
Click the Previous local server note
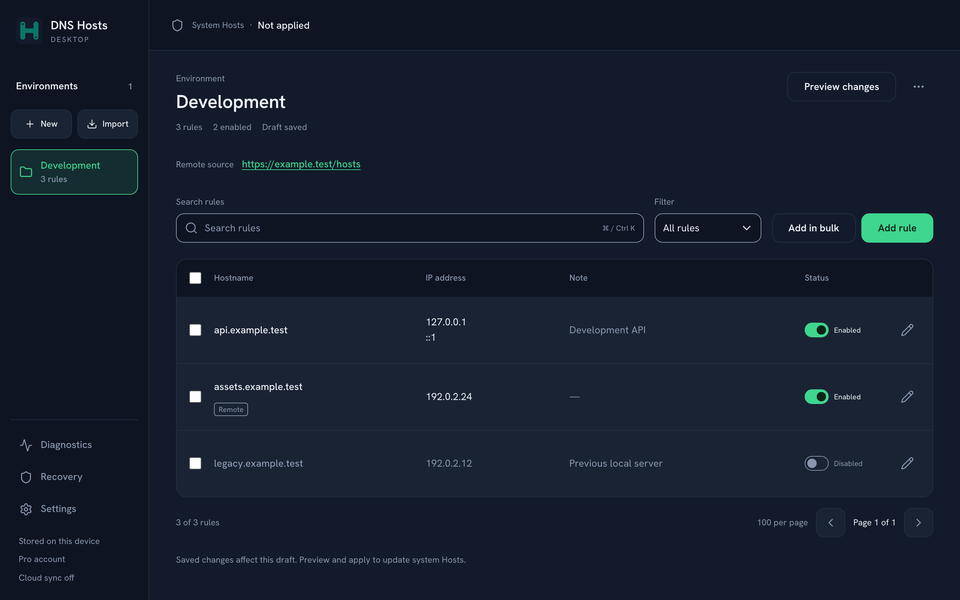tap(615, 463)
